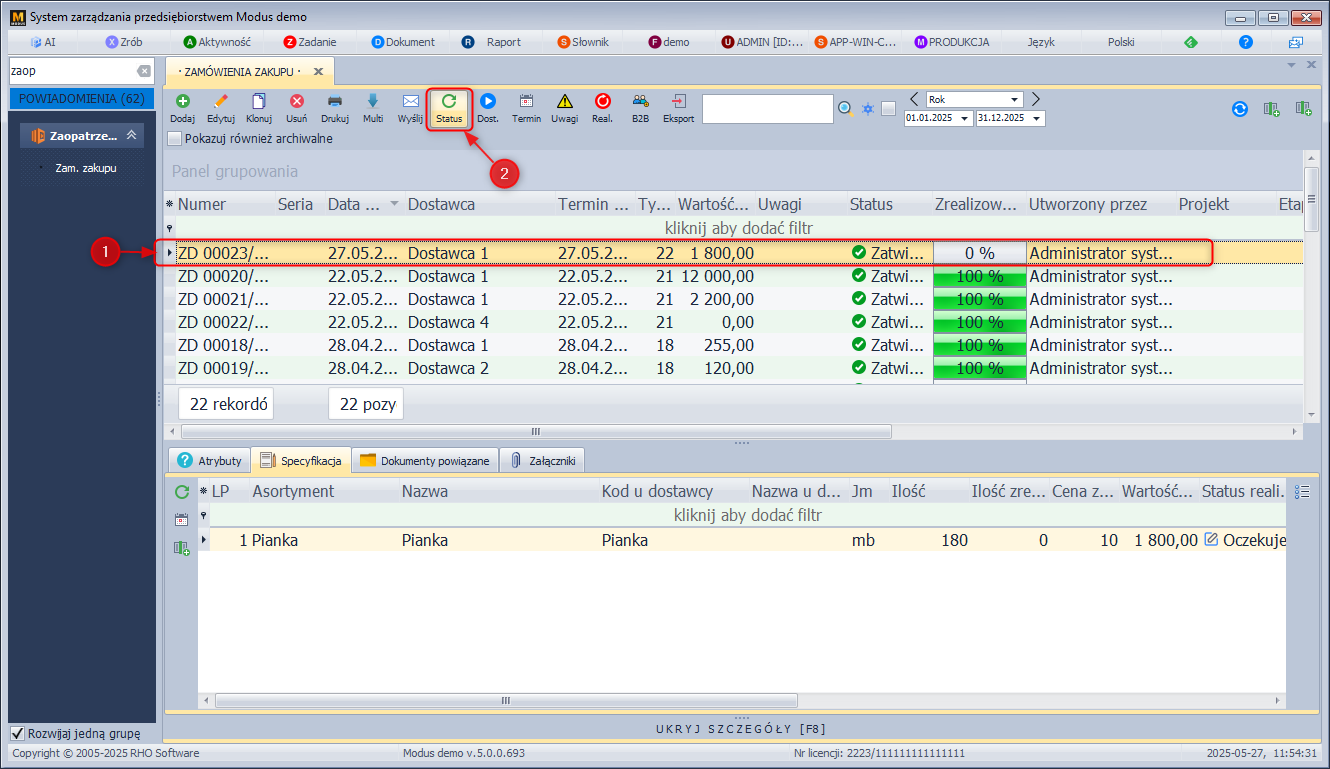Open the Załączniki tab

point(542,461)
